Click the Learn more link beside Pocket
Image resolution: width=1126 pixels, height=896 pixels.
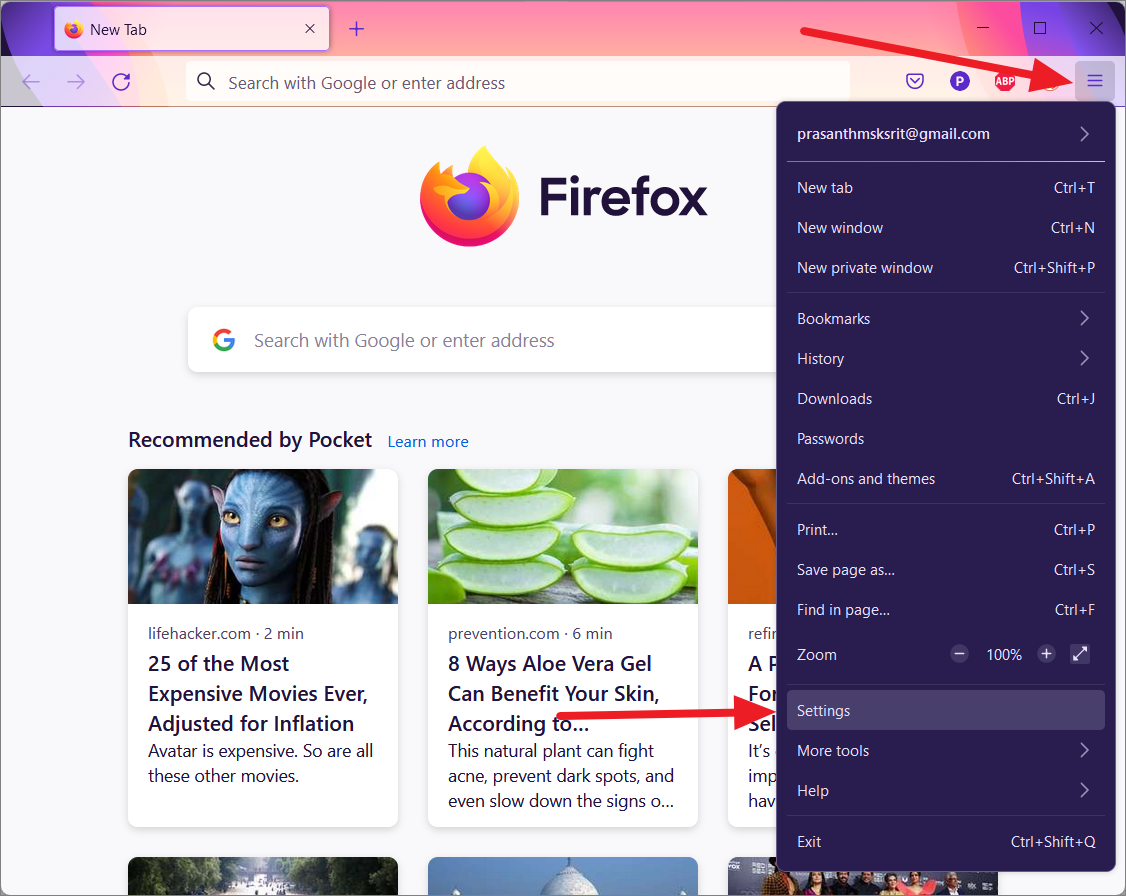[x=428, y=442]
